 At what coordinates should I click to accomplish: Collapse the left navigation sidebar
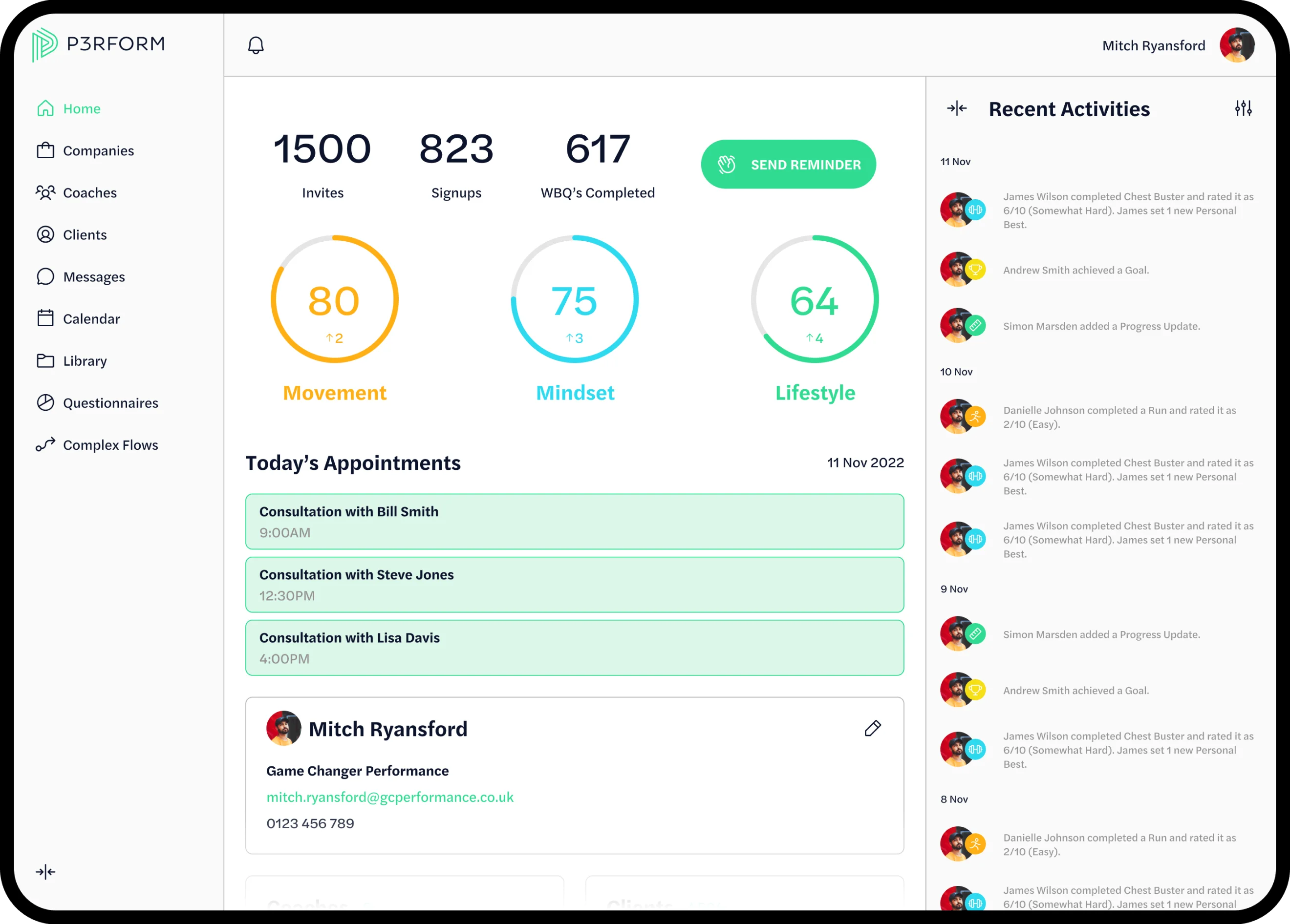[x=45, y=871]
